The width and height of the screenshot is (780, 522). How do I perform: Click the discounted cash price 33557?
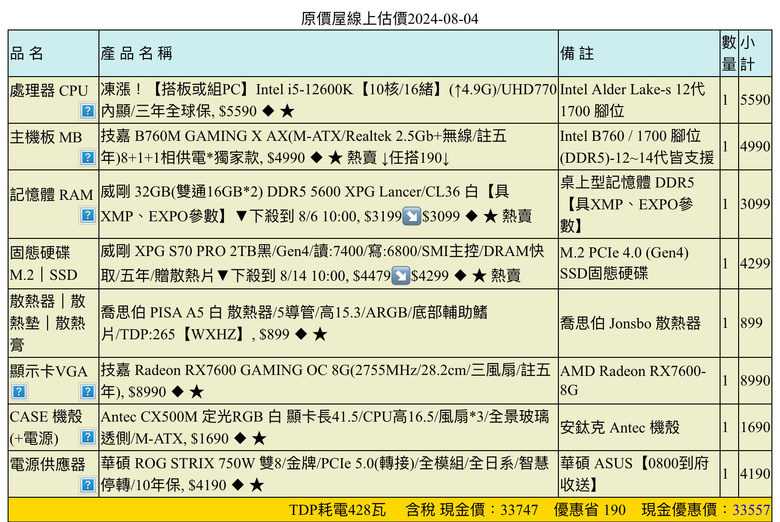click(x=751, y=510)
